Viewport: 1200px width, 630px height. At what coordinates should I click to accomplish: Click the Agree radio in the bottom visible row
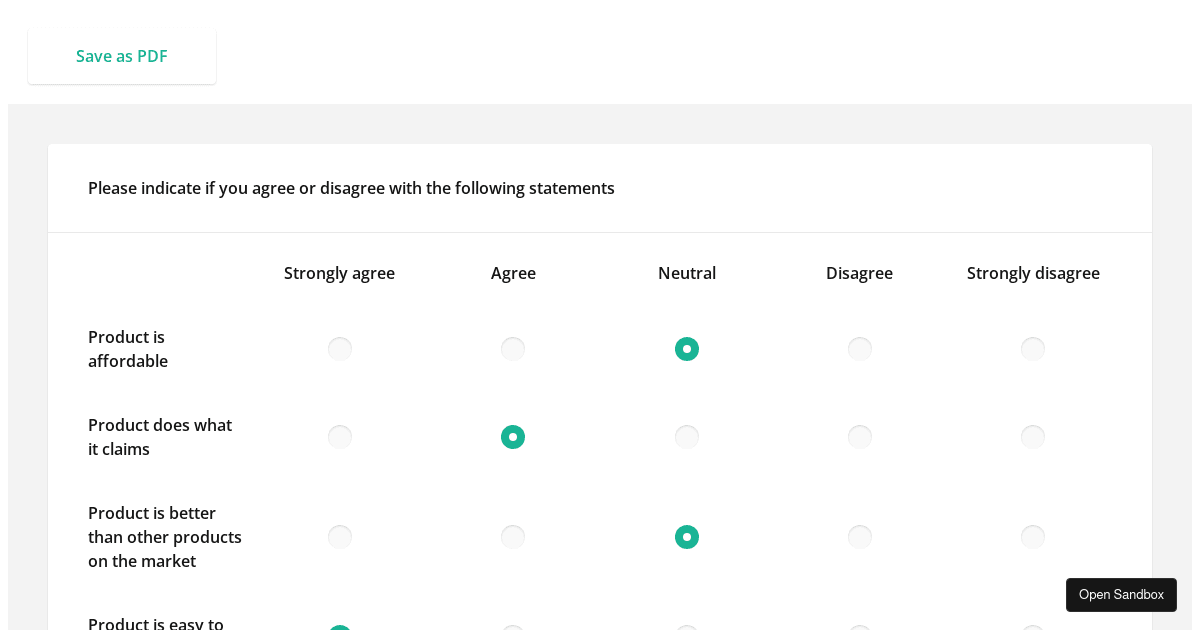513,627
